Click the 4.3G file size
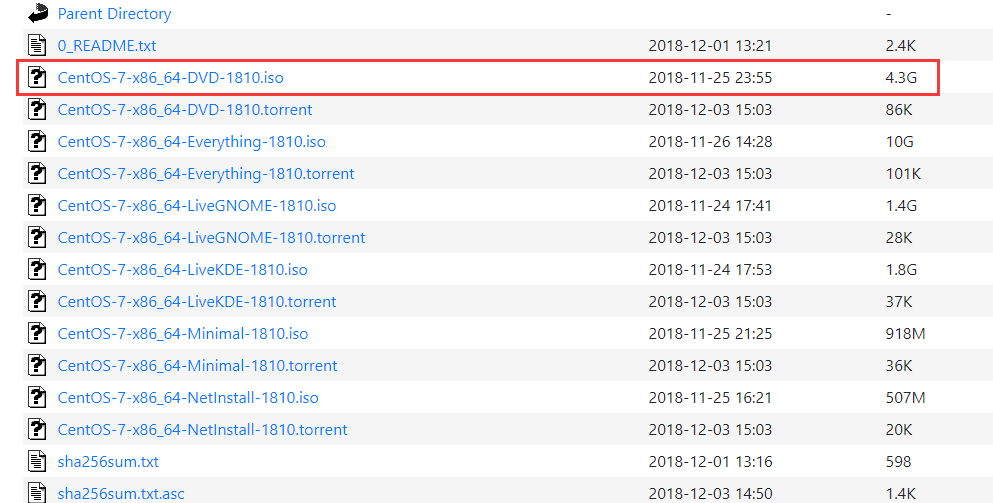 (901, 77)
